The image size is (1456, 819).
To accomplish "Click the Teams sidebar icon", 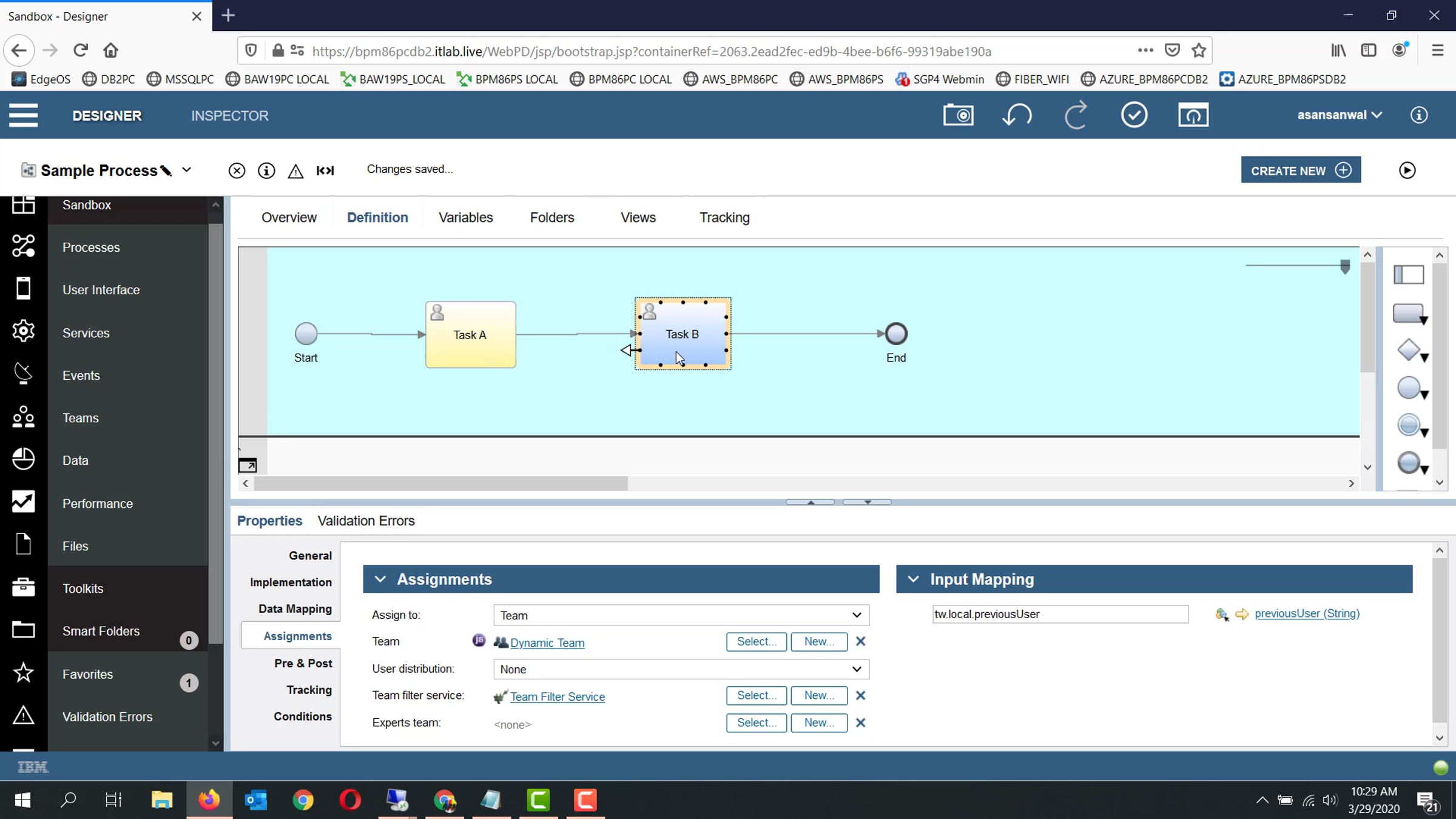I will (x=23, y=417).
